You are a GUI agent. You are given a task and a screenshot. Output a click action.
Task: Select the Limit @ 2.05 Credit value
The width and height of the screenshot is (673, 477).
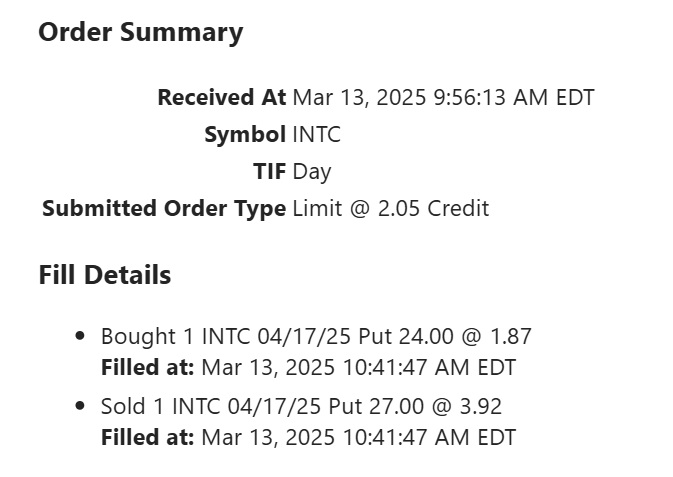coord(390,209)
